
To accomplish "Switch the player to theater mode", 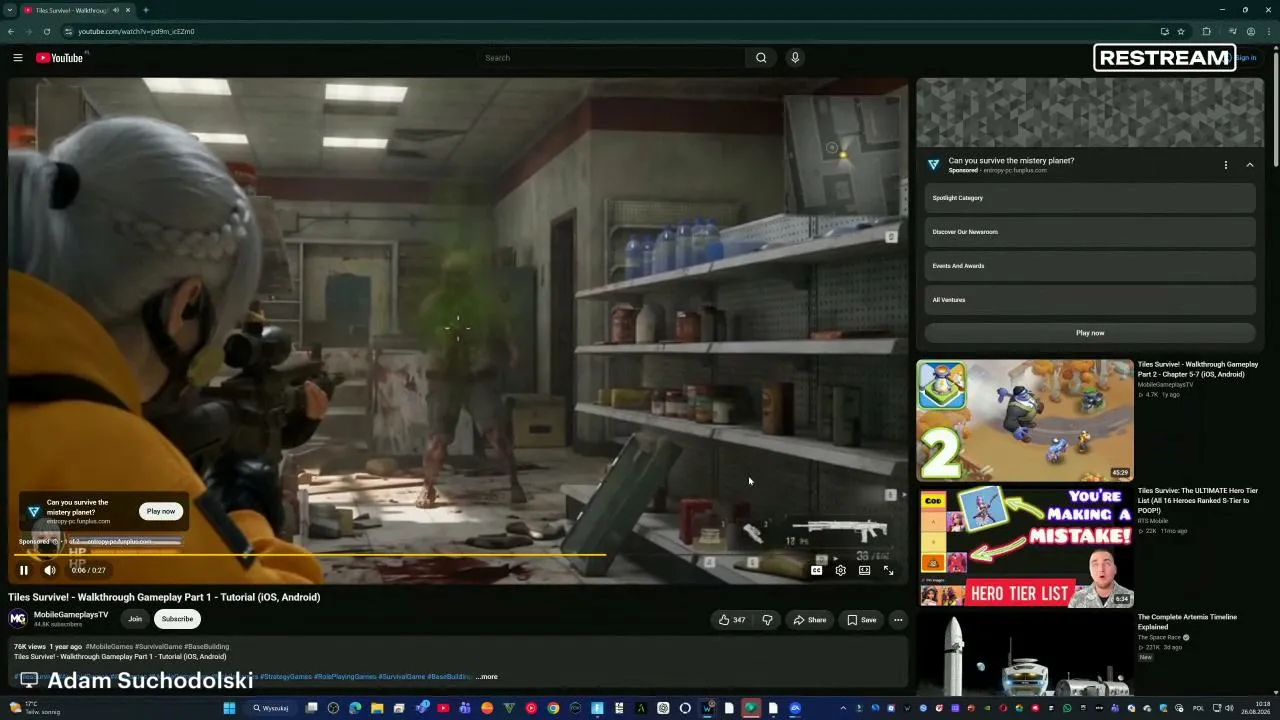I will point(864,570).
